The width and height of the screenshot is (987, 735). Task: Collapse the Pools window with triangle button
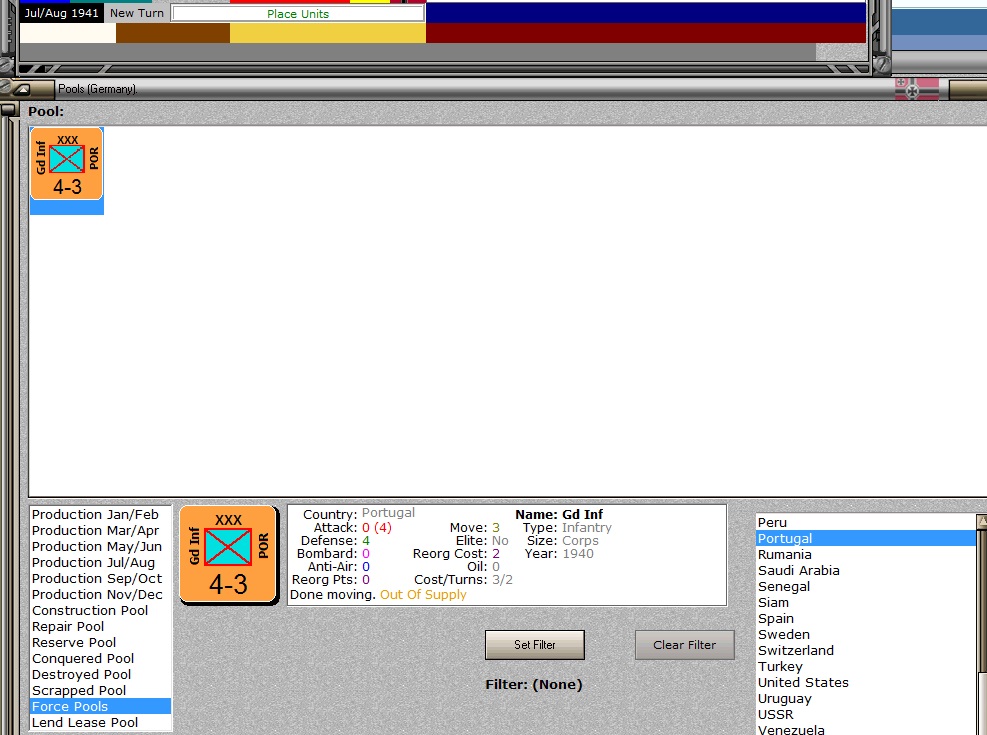coord(22,89)
